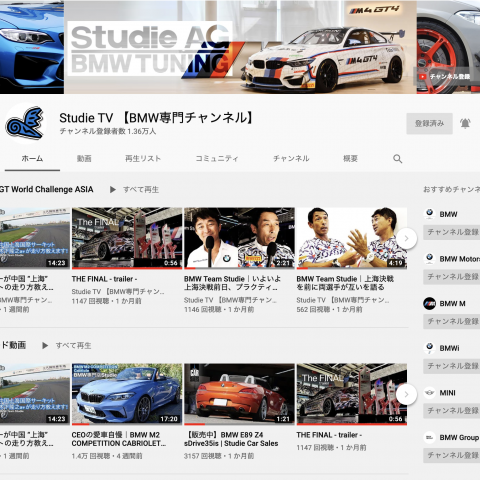This screenshot has height=480, width=480.
Task: Open the orange BMW Z4 thumbnail
Action: point(239,394)
